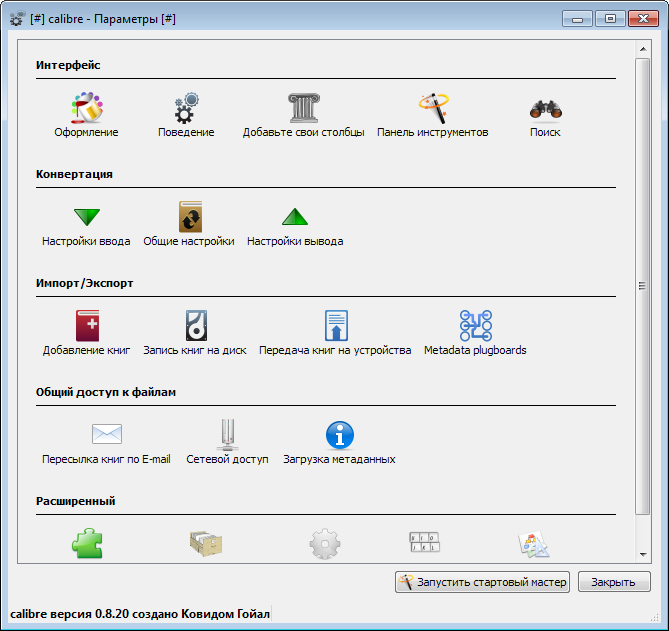Click the Настройки ввода label
669x631 pixels.
pos(86,241)
